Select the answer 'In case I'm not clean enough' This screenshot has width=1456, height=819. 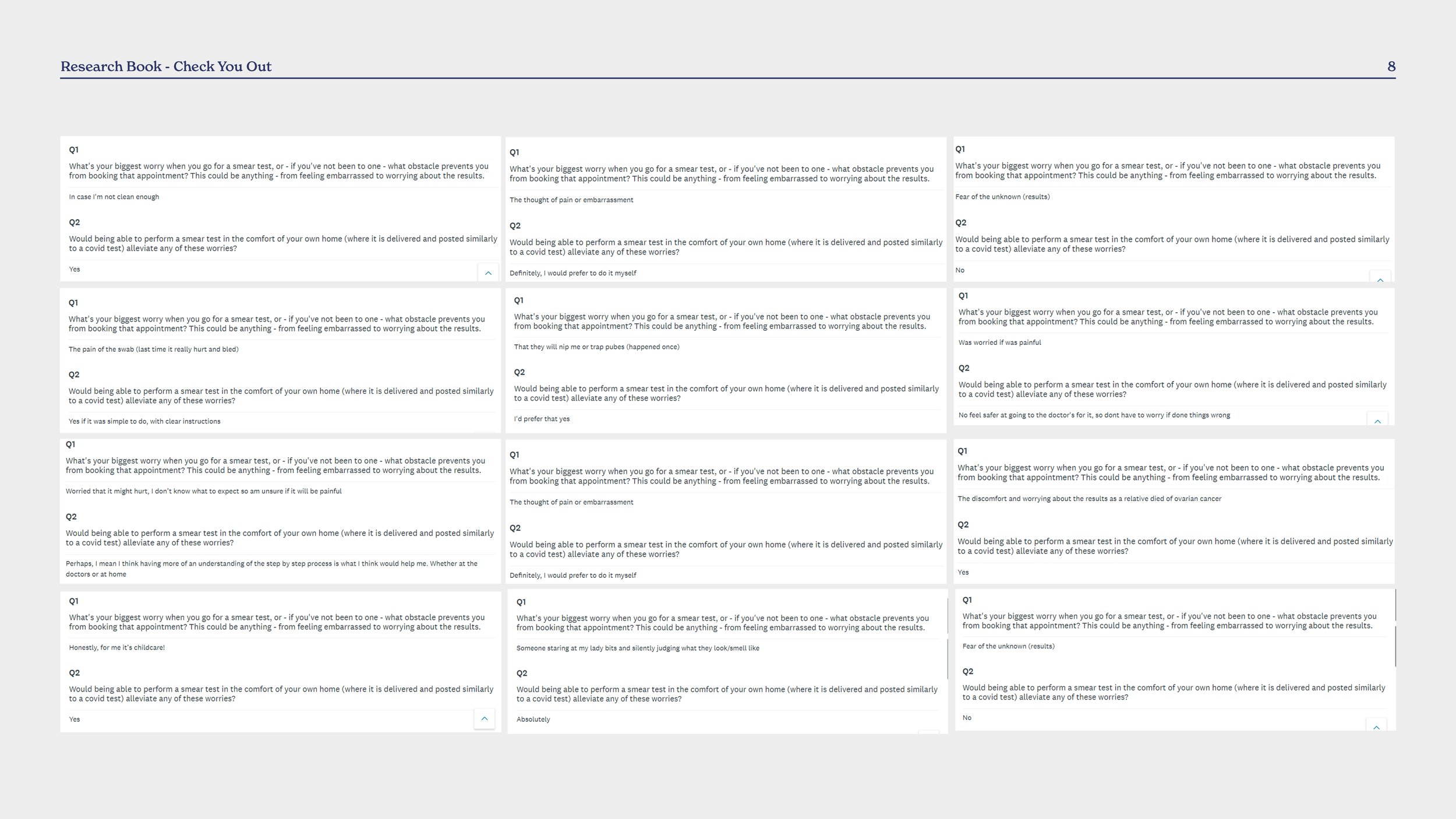click(114, 197)
